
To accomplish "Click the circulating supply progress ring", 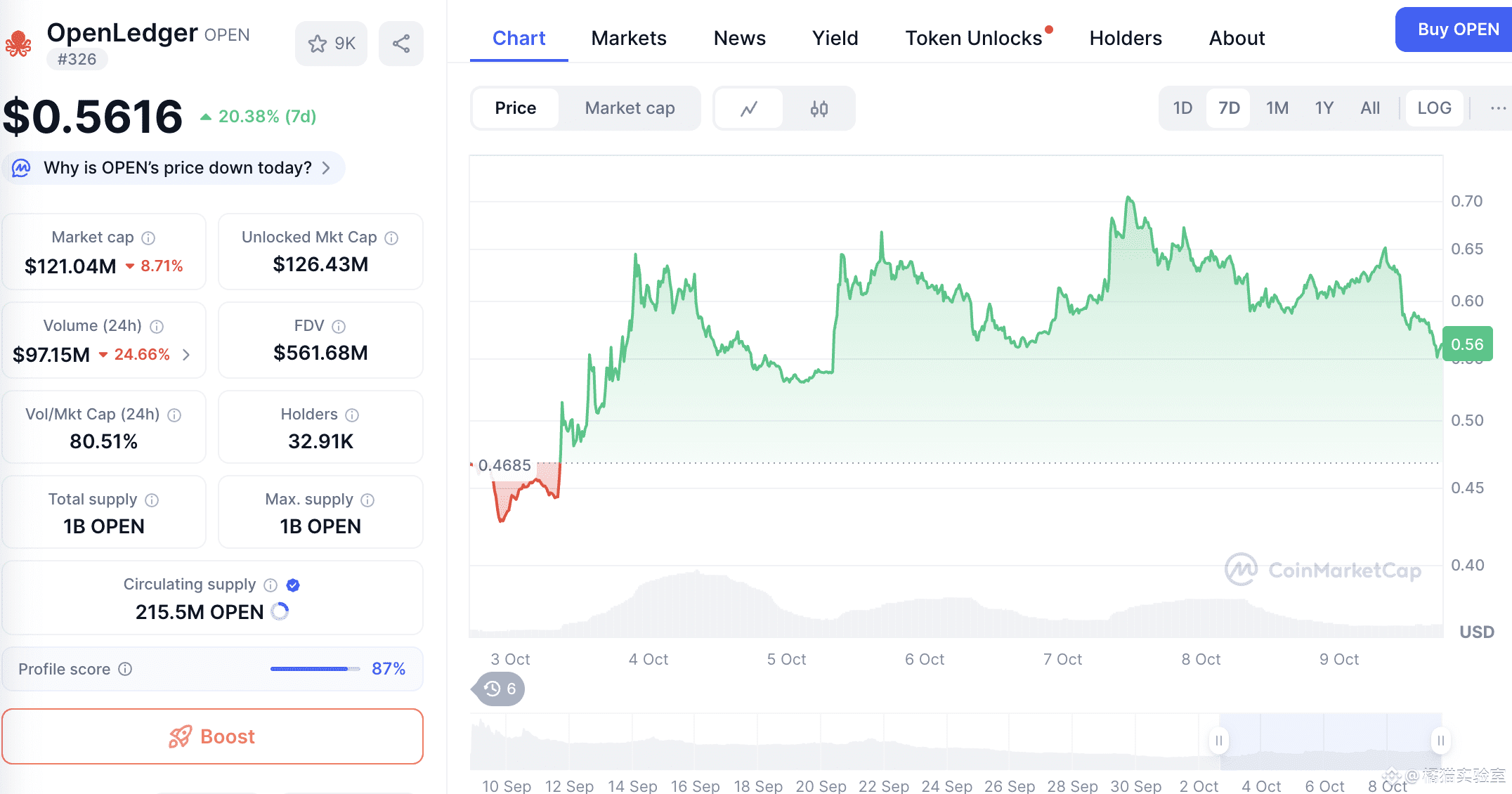I will tap(280, 611).
